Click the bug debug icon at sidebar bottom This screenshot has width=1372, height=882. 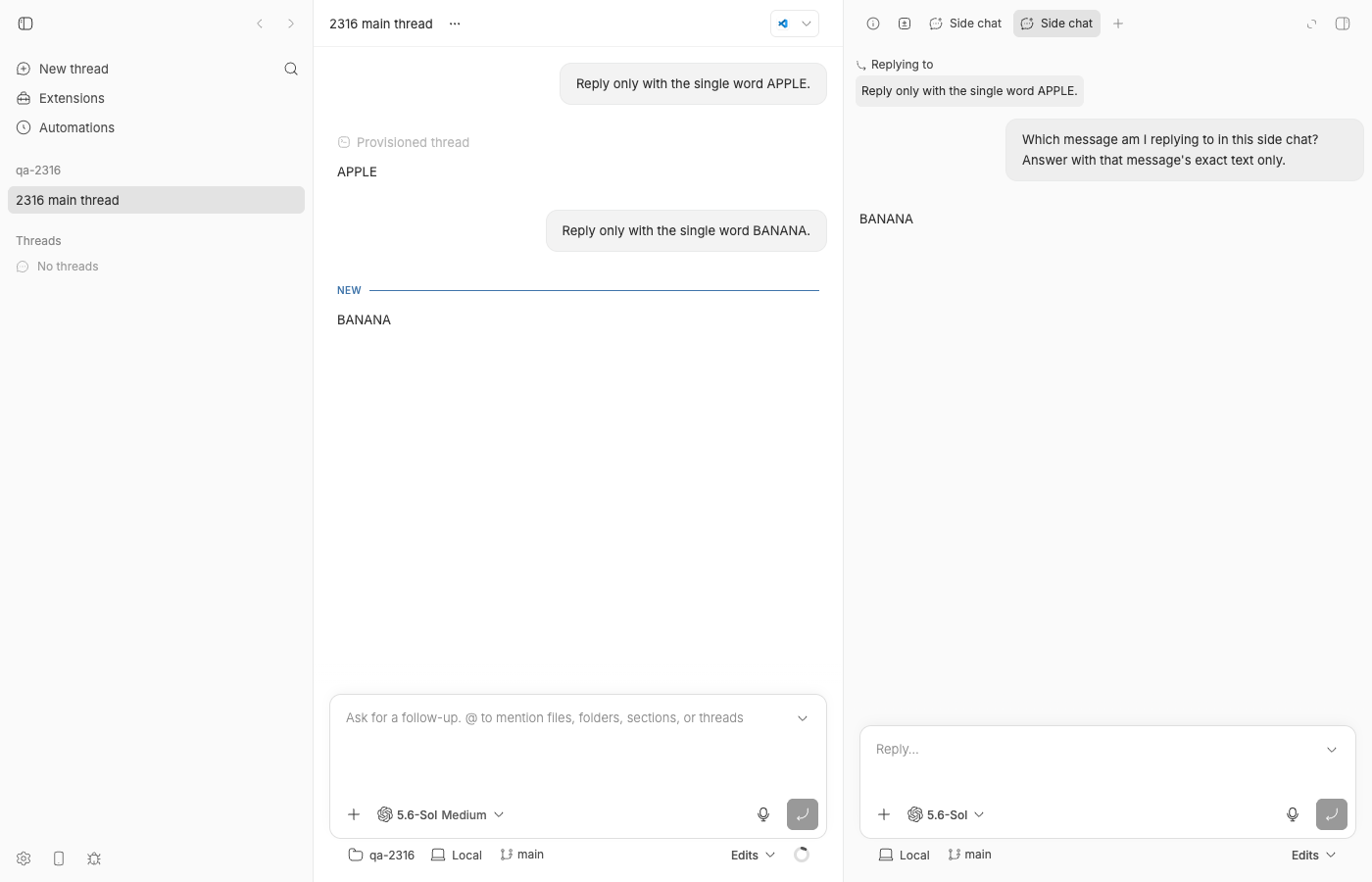94,858
